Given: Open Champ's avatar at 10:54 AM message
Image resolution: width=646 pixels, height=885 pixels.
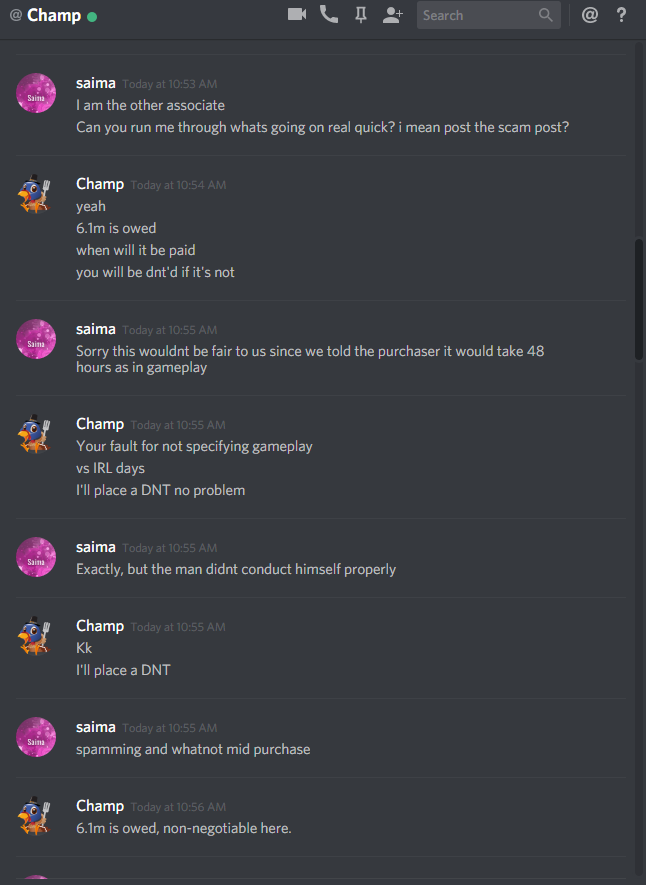Looking at the screenshot, I should (36, 194).
